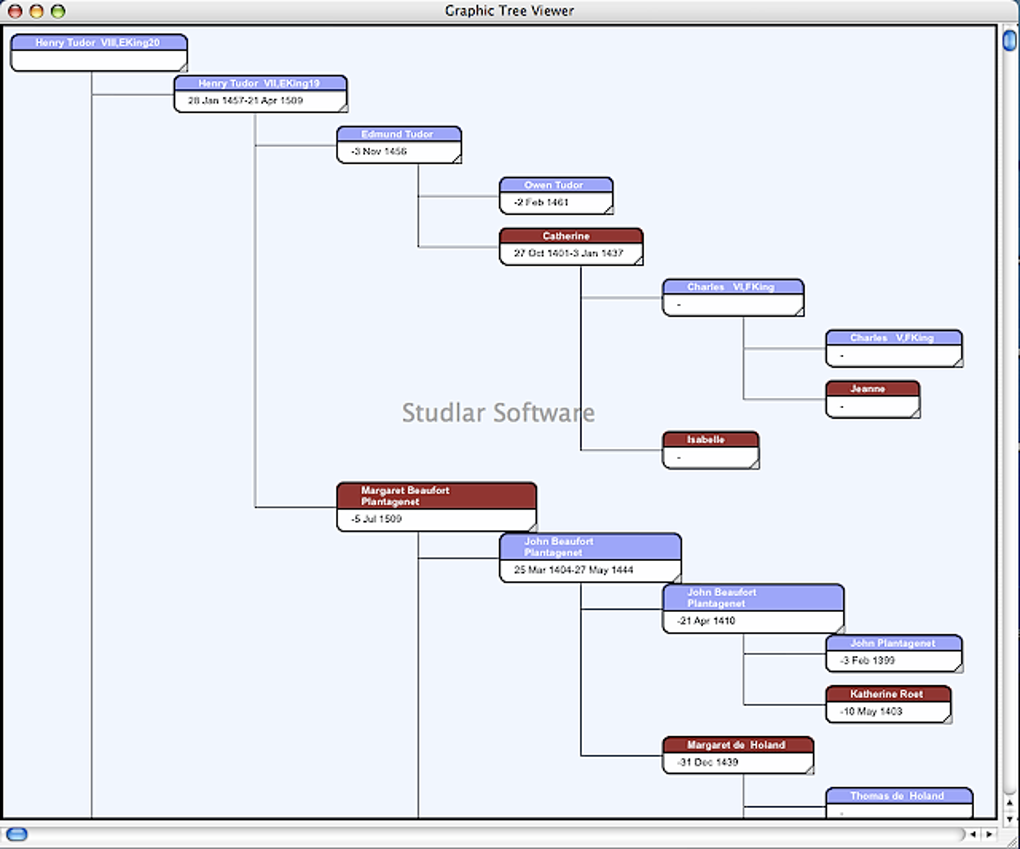Click the date text "-2 Feb 1461"
The height and width of the screenshot is (849, 1020).
541,202
